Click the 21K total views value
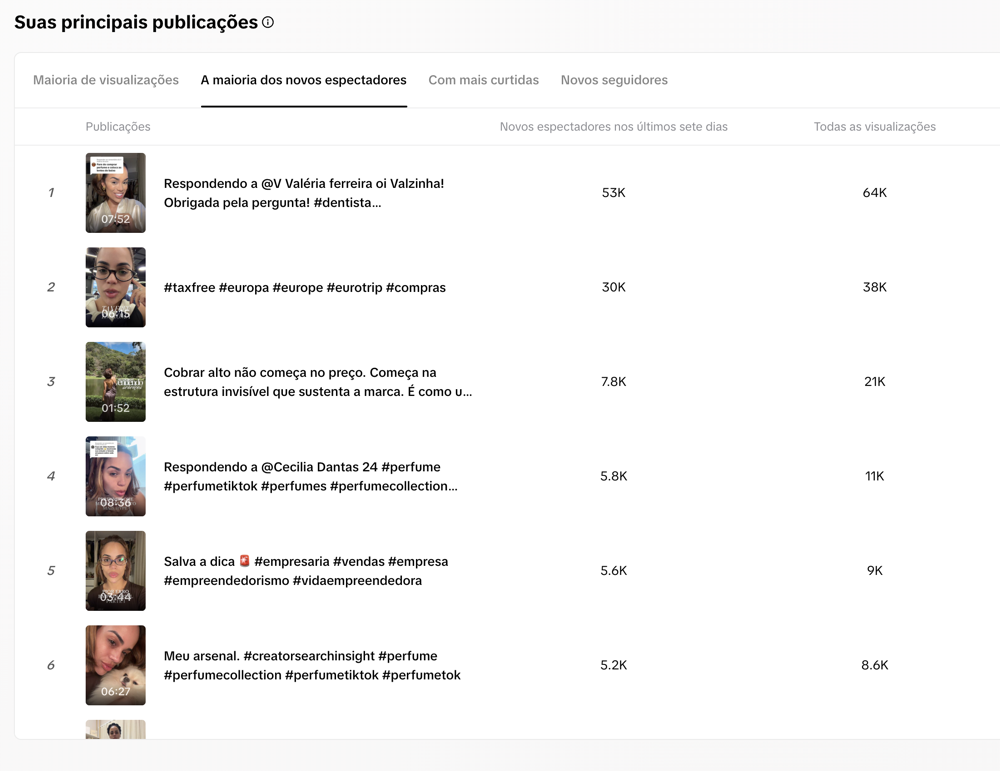The image size is (1000, 771). point(874,381)
